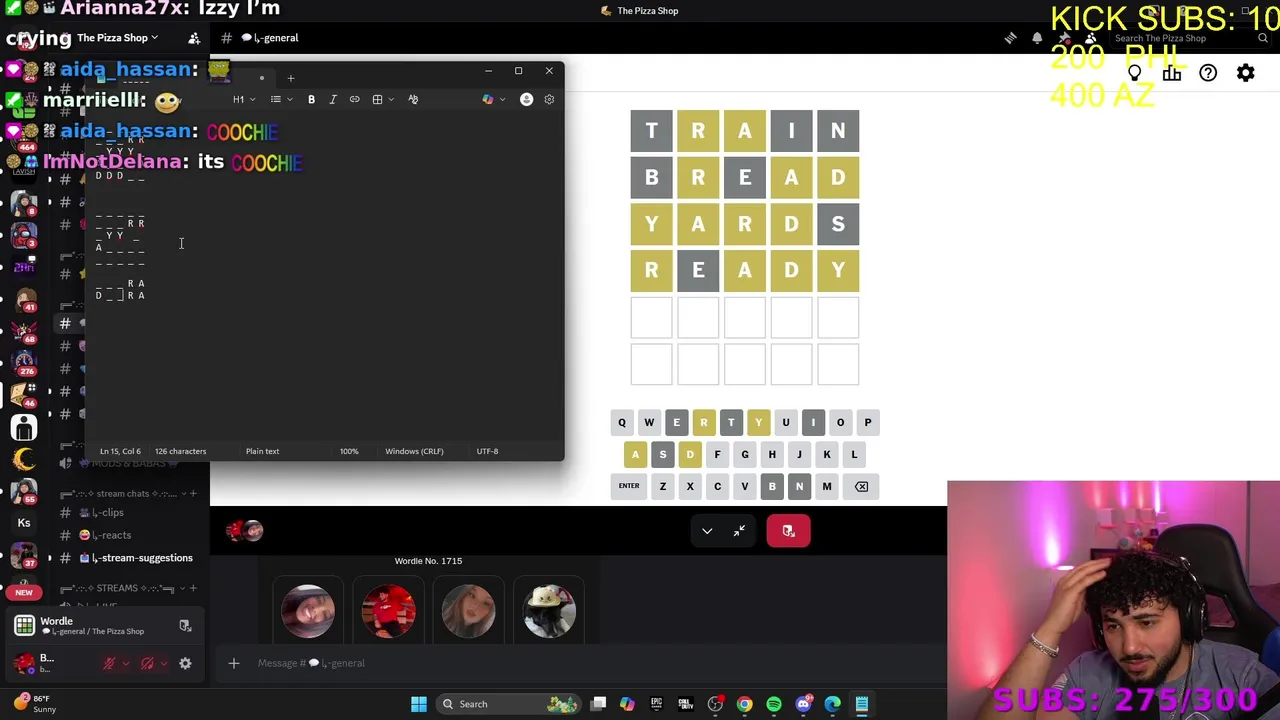Viewport: 1280px width, 720px height.
Task: Open Notepad settings gear
Action: tap(549, 99)
